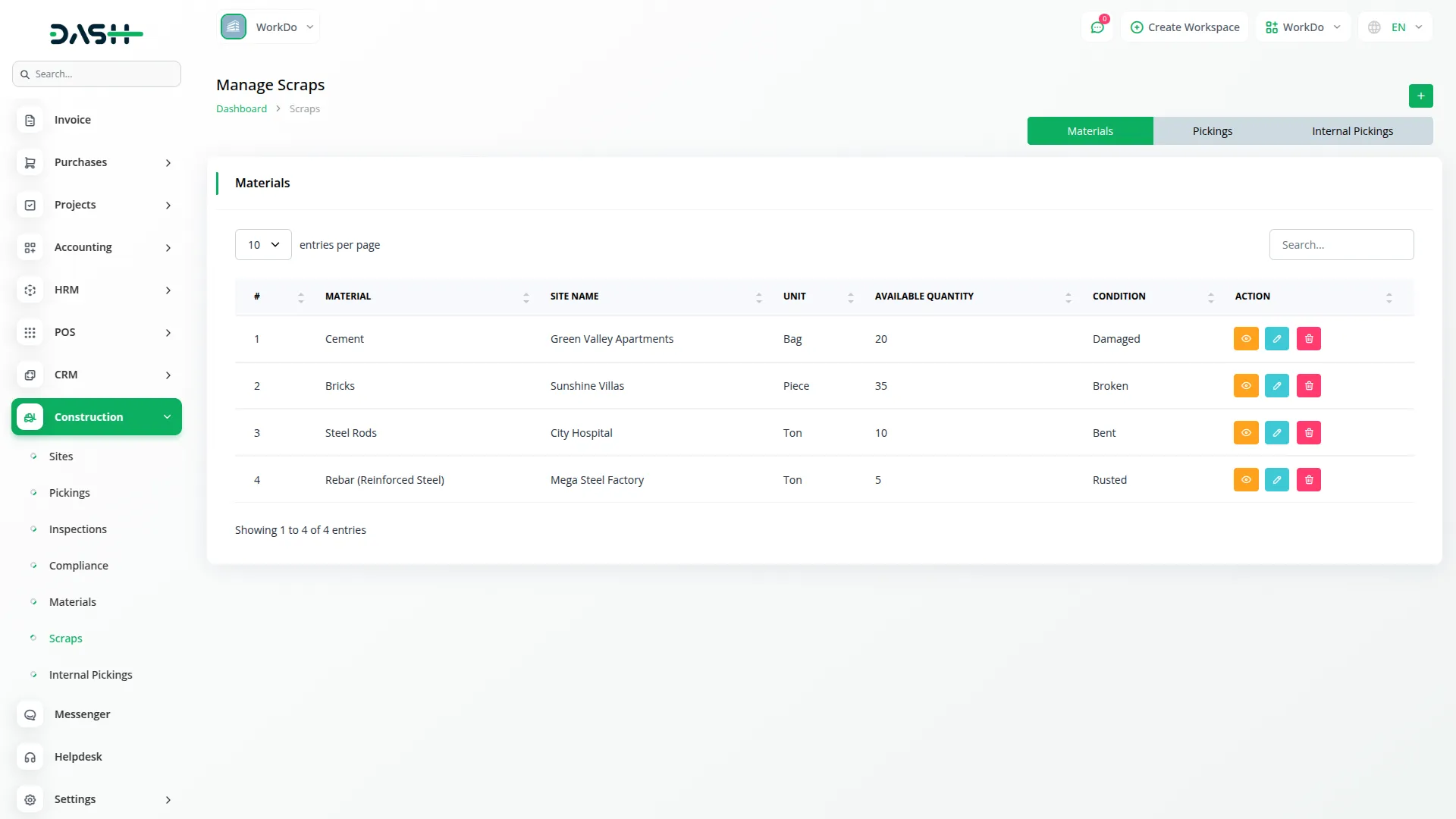Show Rebar (Reinforced Steel) details via eye icon
1456x819 pixels.
pos(1246,480)
